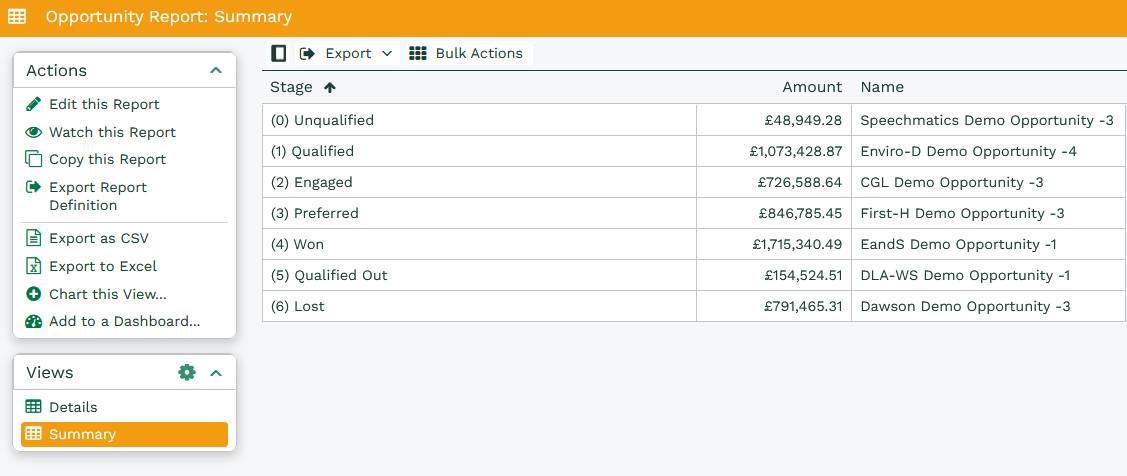Click the pencil icon for Edit this Report
Screen dimensions: 1127x476
[33, 104]
